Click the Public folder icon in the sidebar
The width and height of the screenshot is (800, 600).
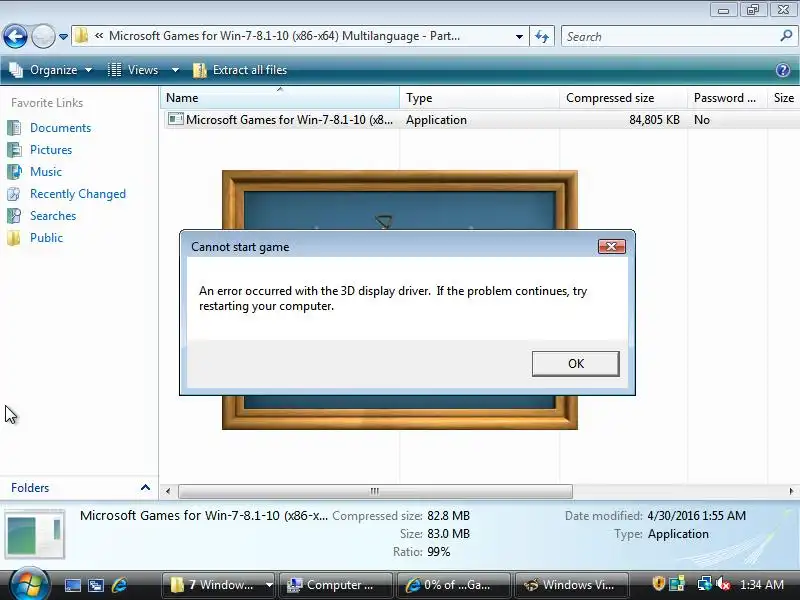pyautogui.click(x=14, y=238)
